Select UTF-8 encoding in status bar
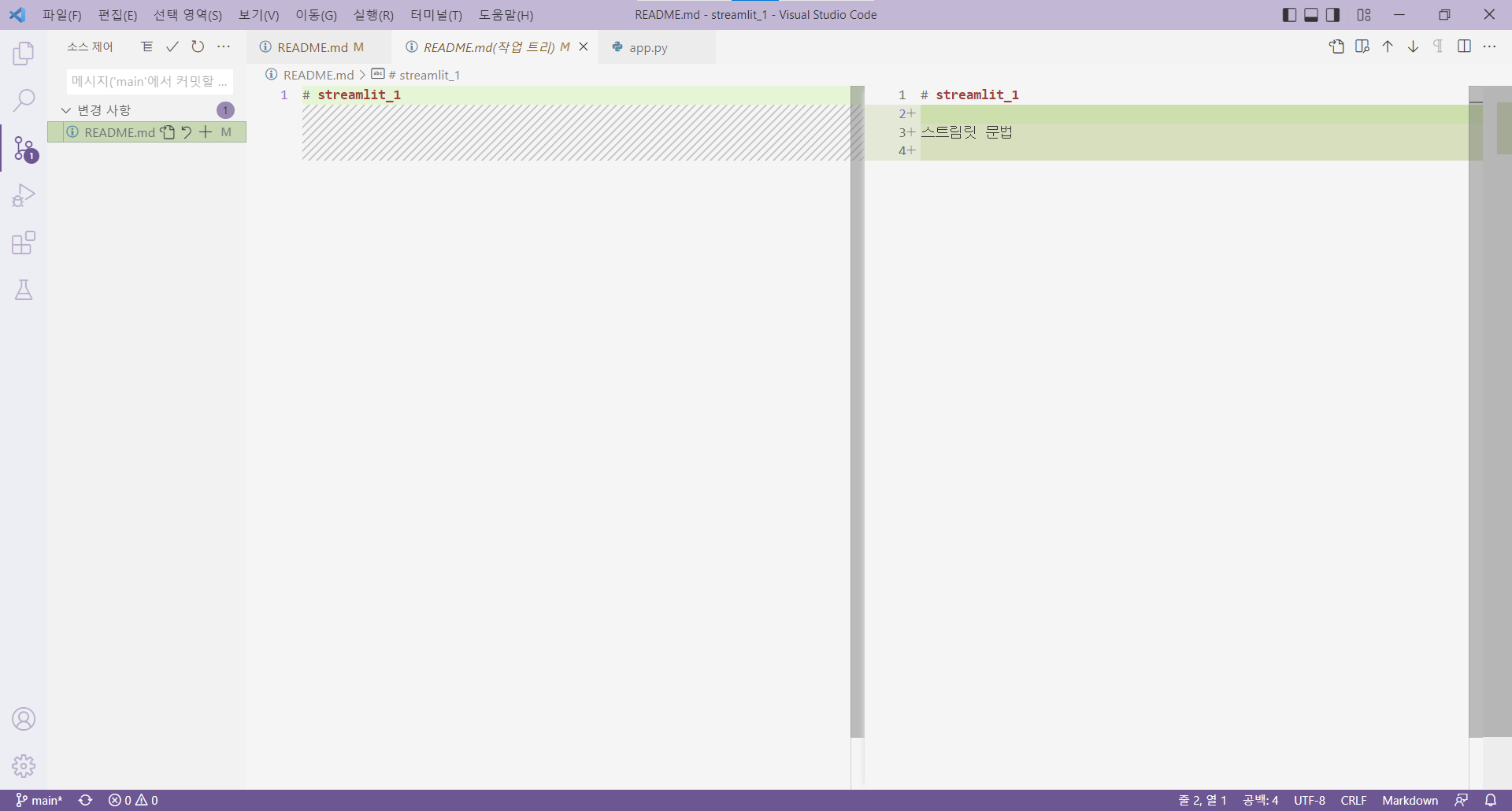The height and width of the screenshot is (811, 1512). [x=1309, y=800]
